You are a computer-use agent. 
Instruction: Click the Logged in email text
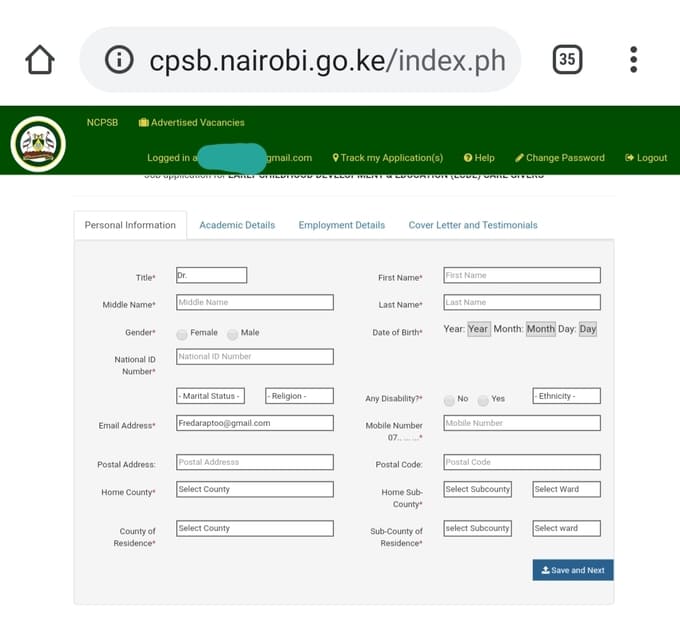[229, 157]
